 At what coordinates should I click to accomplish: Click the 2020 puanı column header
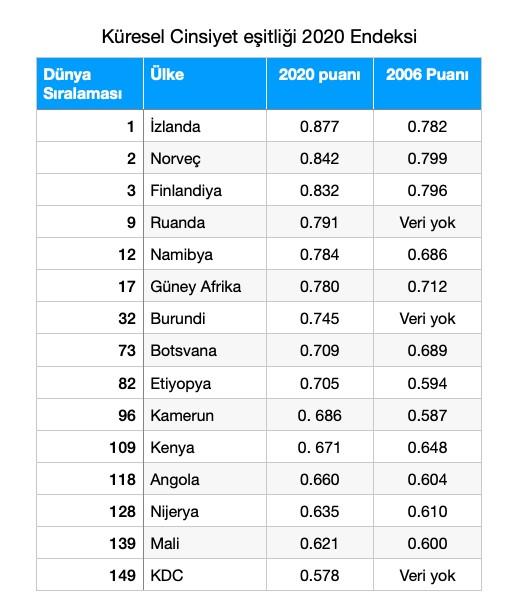(320, 84)
